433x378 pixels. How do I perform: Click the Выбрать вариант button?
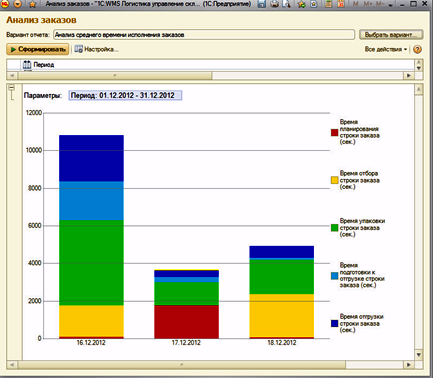click(391, 35)
